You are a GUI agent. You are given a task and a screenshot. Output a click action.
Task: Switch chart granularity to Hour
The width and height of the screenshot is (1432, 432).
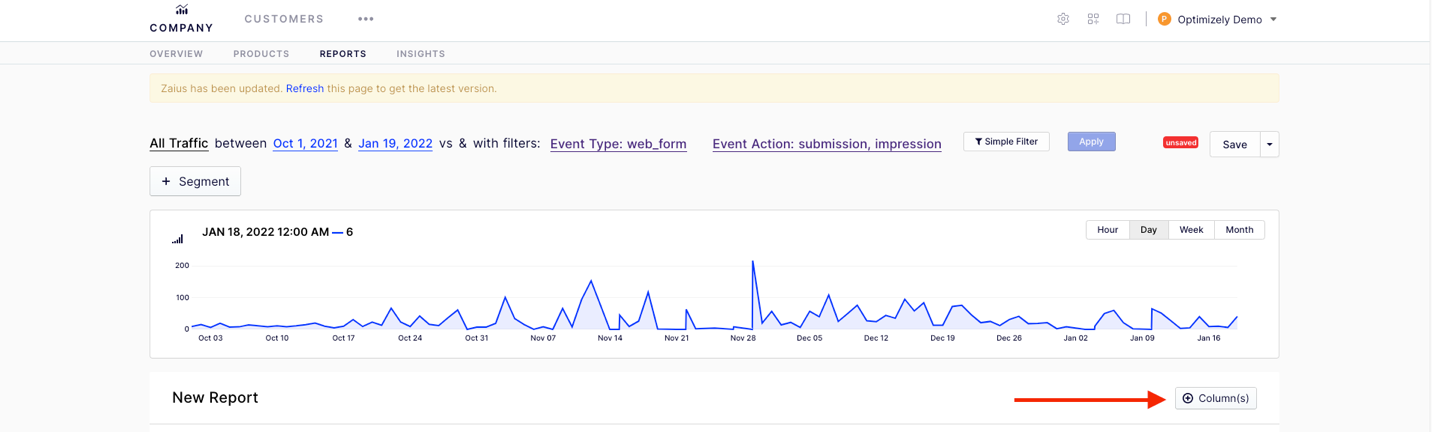(x=1107, y=230)
